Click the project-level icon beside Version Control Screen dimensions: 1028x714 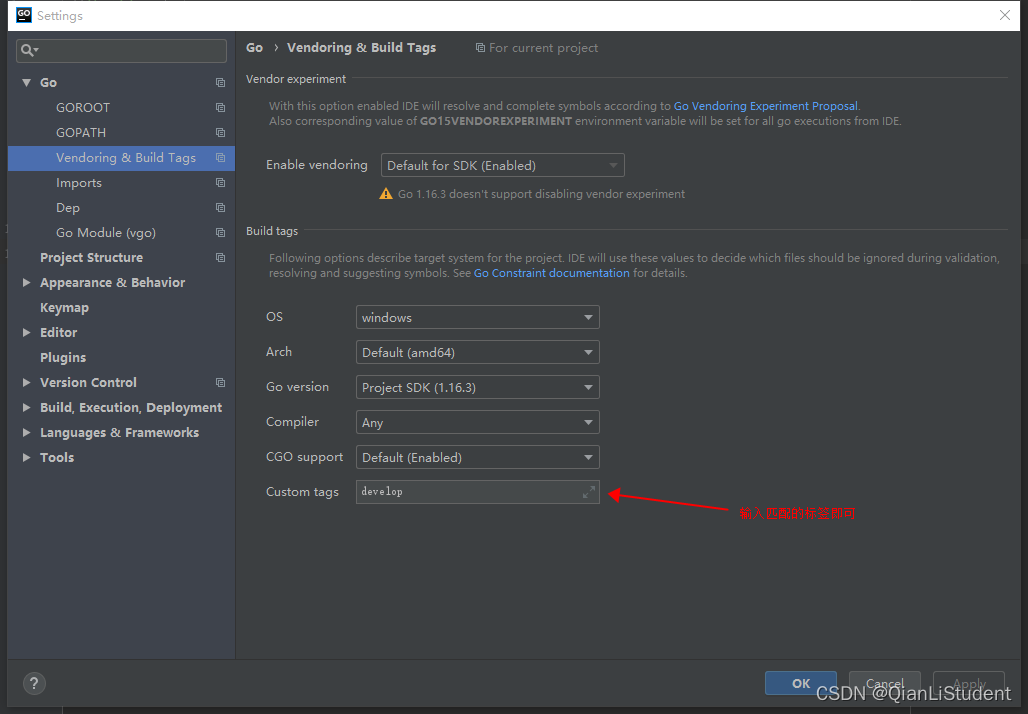click(x=220, y=383)
